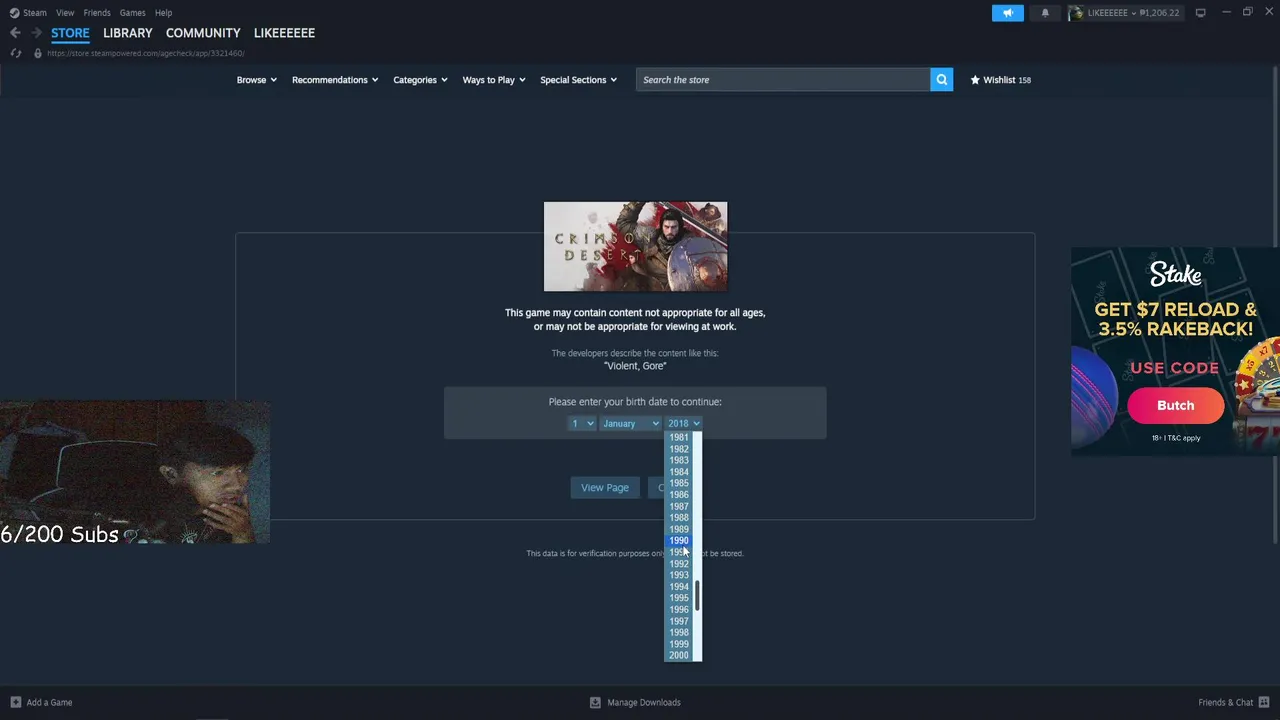The width and height of the screenshot is (1280, 720).
Task: Select 1986 in year list
Action: [x=679, y=495]
